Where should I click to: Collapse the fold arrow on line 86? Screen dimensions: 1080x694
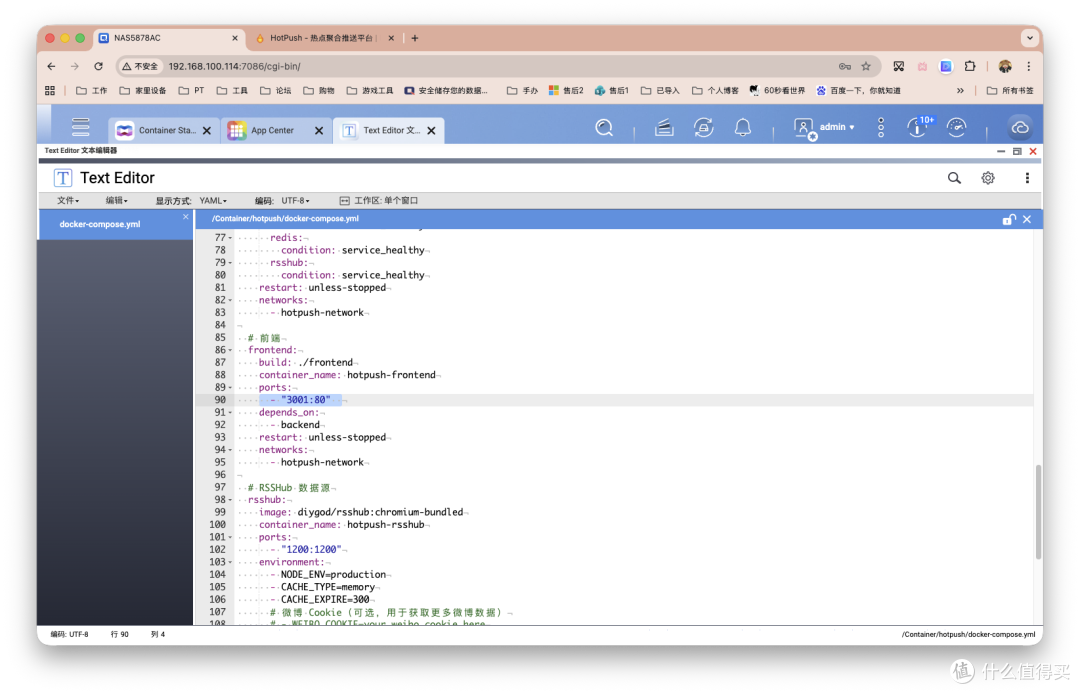coord(230,350)
